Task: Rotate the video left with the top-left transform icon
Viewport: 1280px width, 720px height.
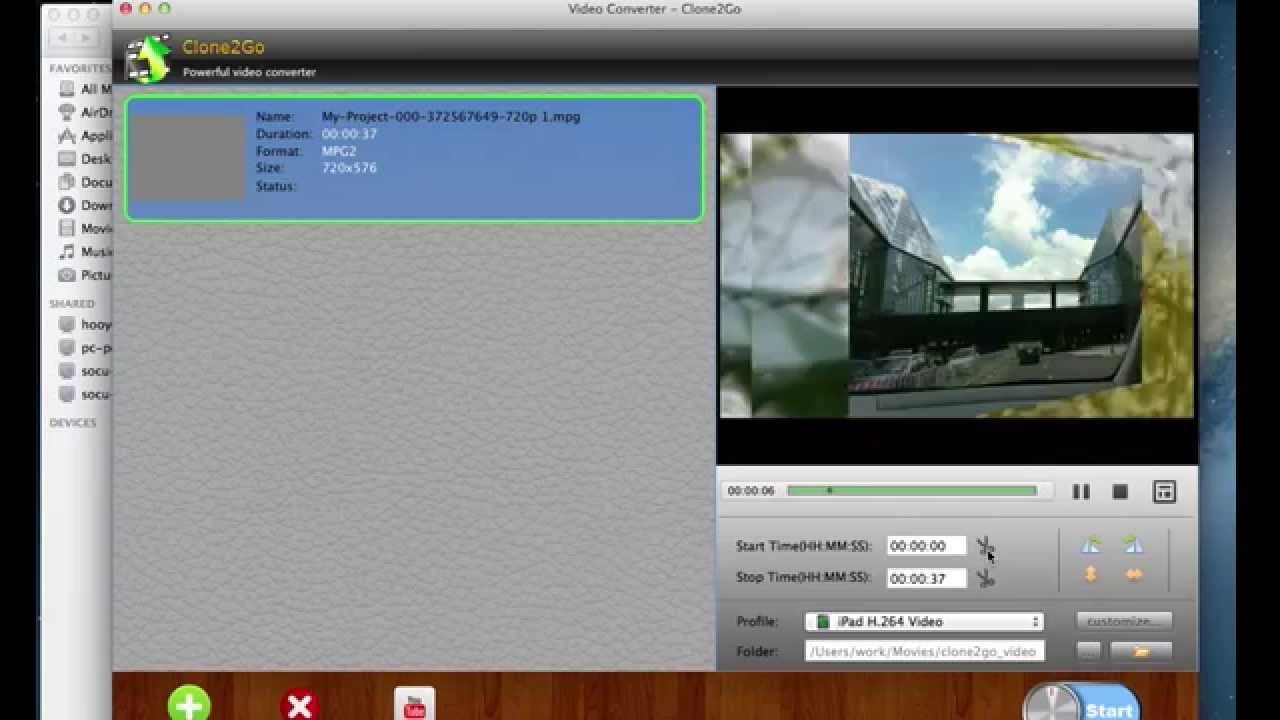Action: click(1091, 545)
